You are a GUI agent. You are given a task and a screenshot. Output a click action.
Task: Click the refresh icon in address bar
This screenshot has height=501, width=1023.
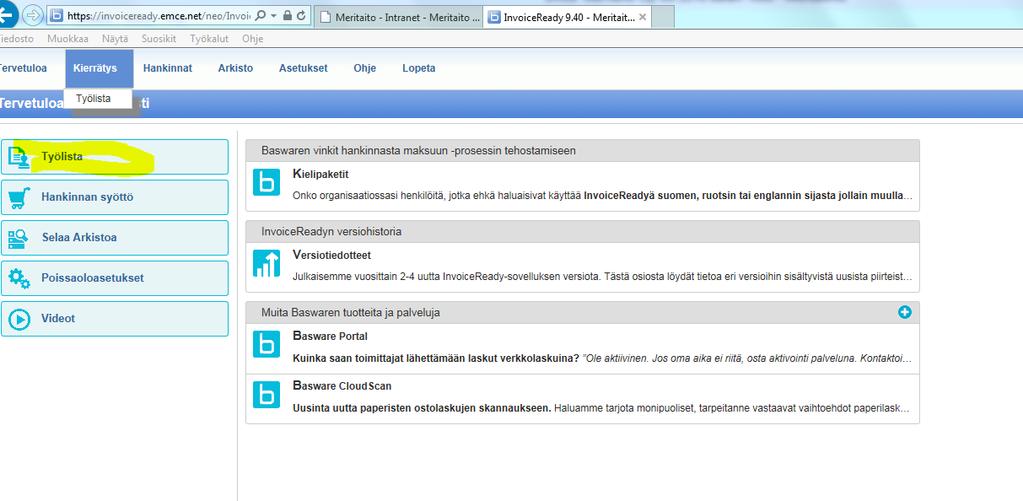point(301,15)
